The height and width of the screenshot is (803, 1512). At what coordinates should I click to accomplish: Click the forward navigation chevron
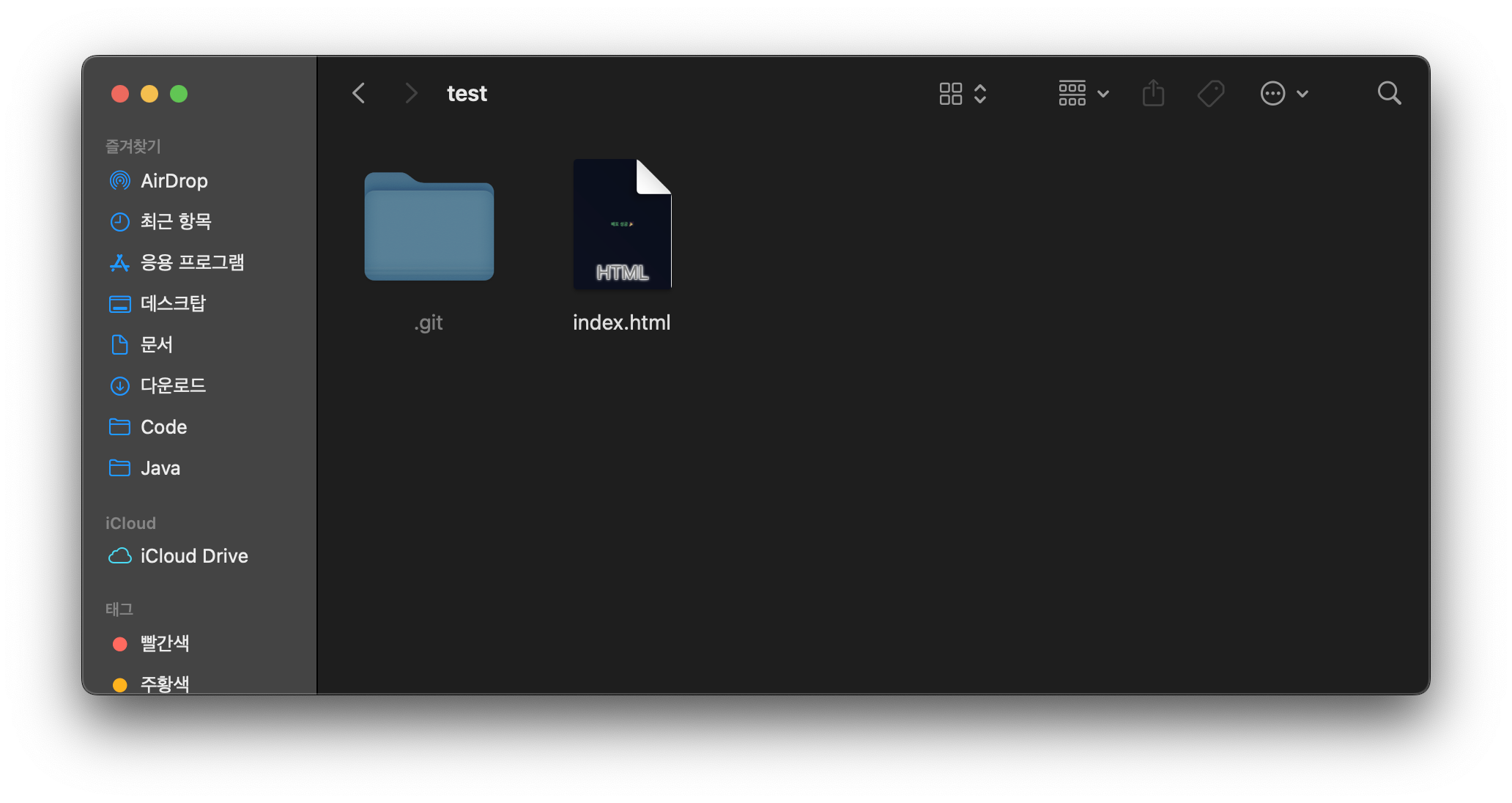pyautogui.click(x=411, y=93)
